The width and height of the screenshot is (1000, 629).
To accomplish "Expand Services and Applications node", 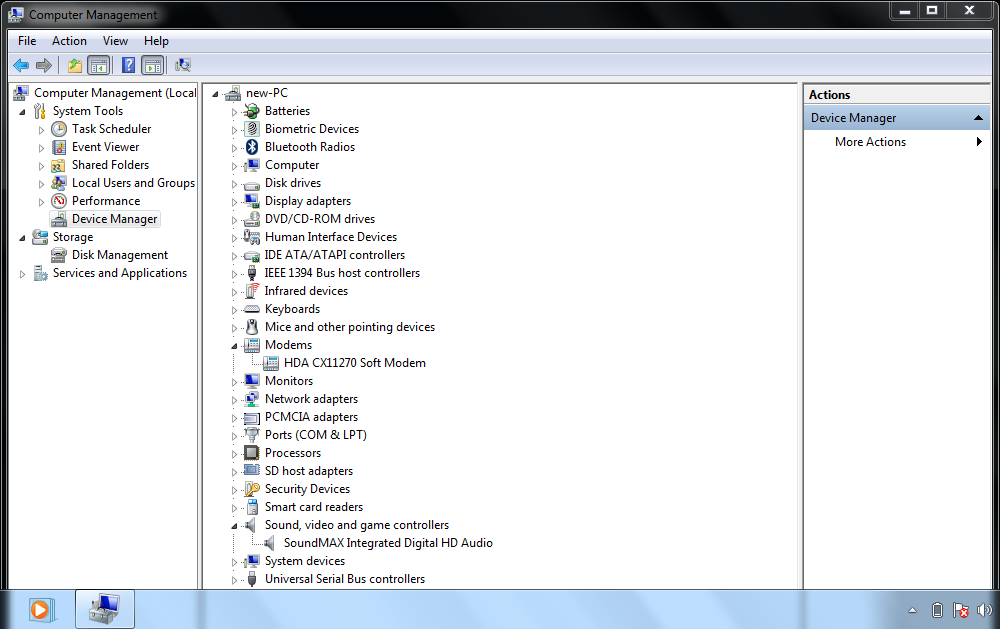I will click(x=22, y=274).
